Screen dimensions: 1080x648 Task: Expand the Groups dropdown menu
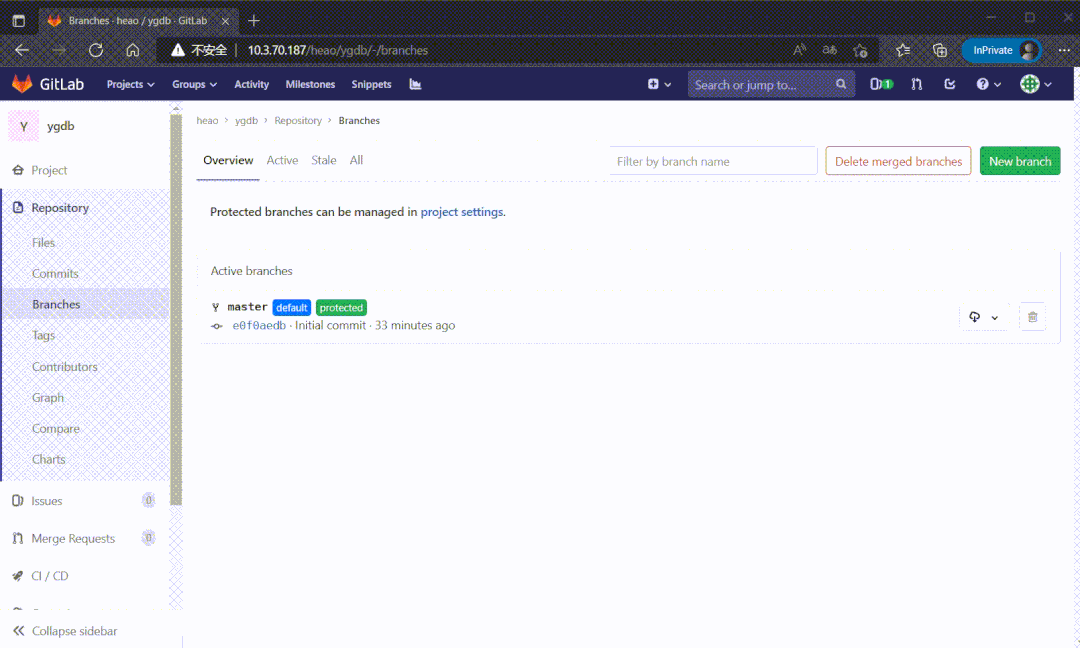(x=194, y=84)
